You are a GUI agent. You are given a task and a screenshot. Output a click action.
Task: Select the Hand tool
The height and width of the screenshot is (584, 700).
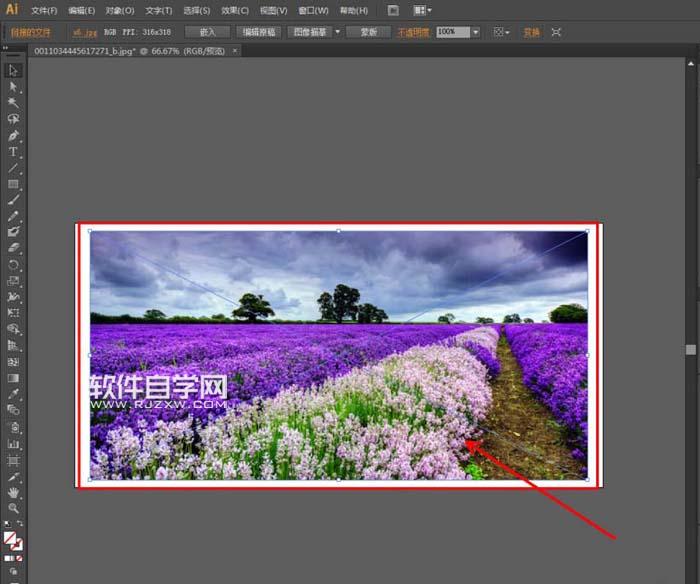[13, 492]
